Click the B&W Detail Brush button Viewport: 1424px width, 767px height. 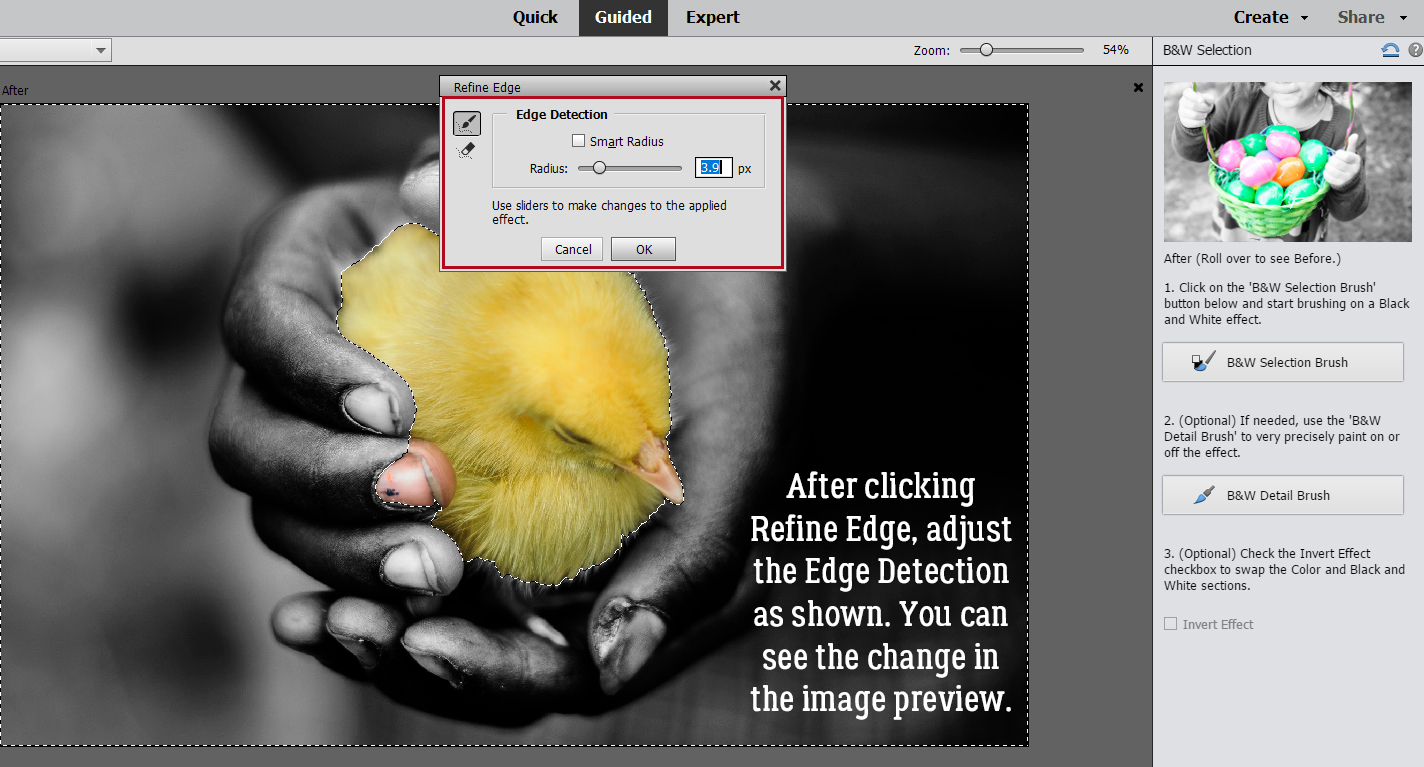tap(1282, 495)
